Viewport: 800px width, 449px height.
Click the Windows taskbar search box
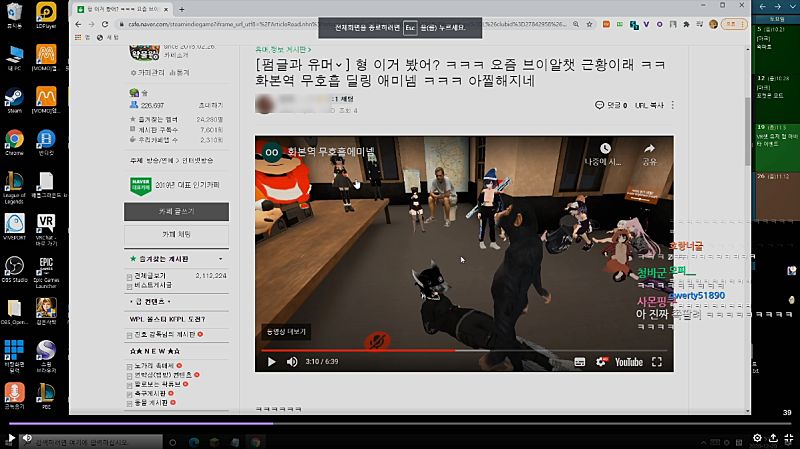(91, 442)
